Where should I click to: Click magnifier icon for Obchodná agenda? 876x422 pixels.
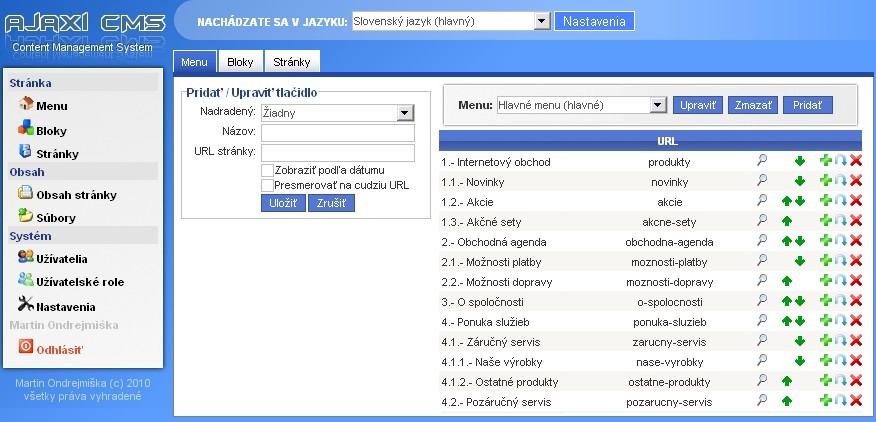762,240
